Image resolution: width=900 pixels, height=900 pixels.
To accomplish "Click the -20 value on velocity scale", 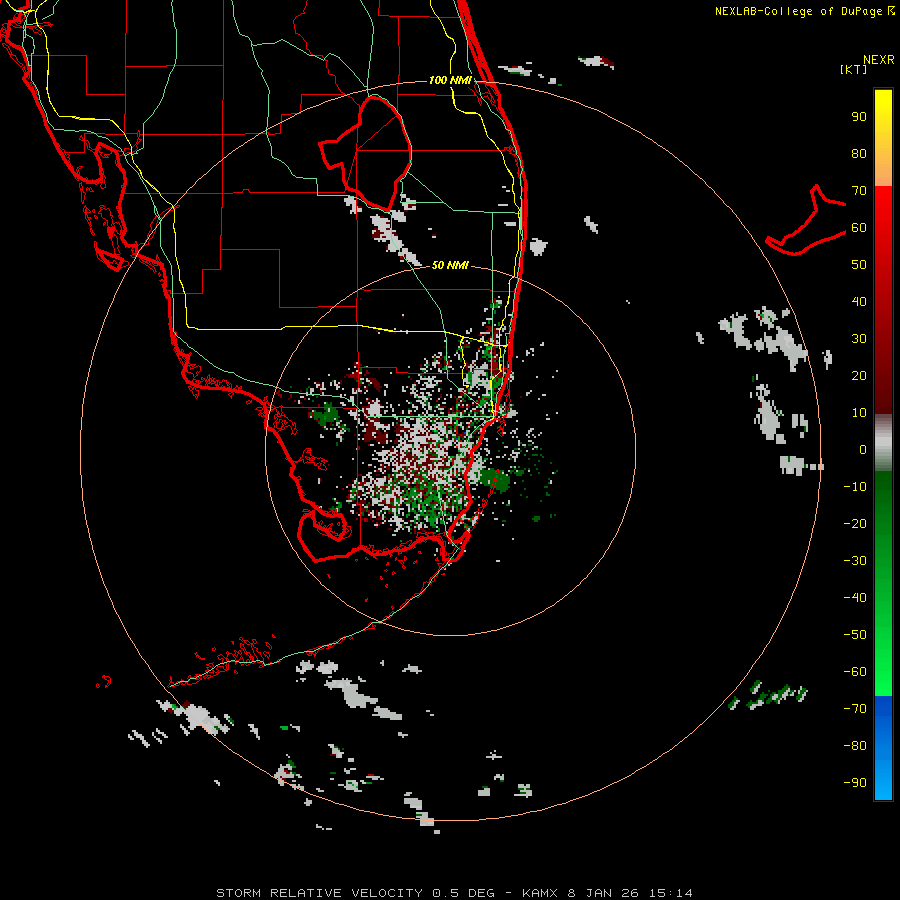I will coord(855,524).
